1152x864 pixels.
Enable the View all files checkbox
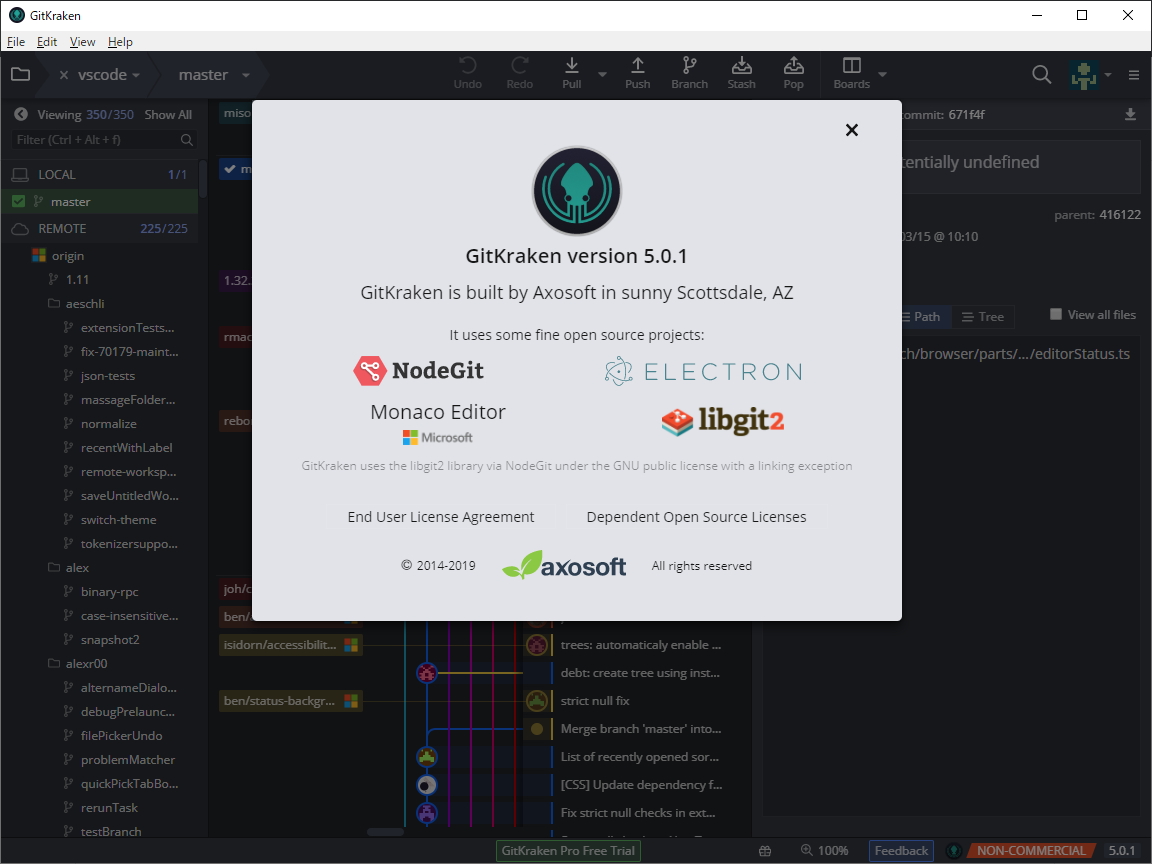pyautogui.click(x=1056, y=314)
